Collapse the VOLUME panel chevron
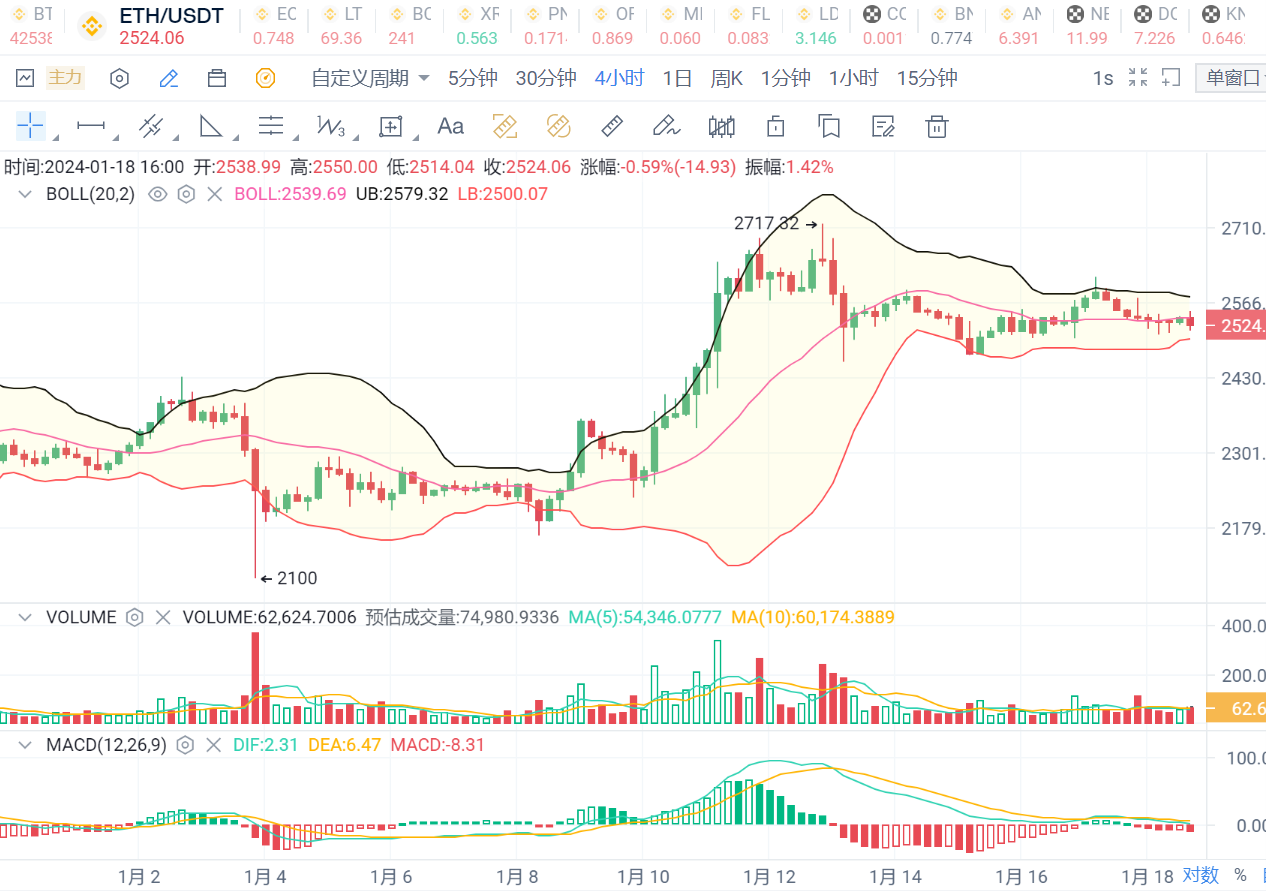 (25, 618)
